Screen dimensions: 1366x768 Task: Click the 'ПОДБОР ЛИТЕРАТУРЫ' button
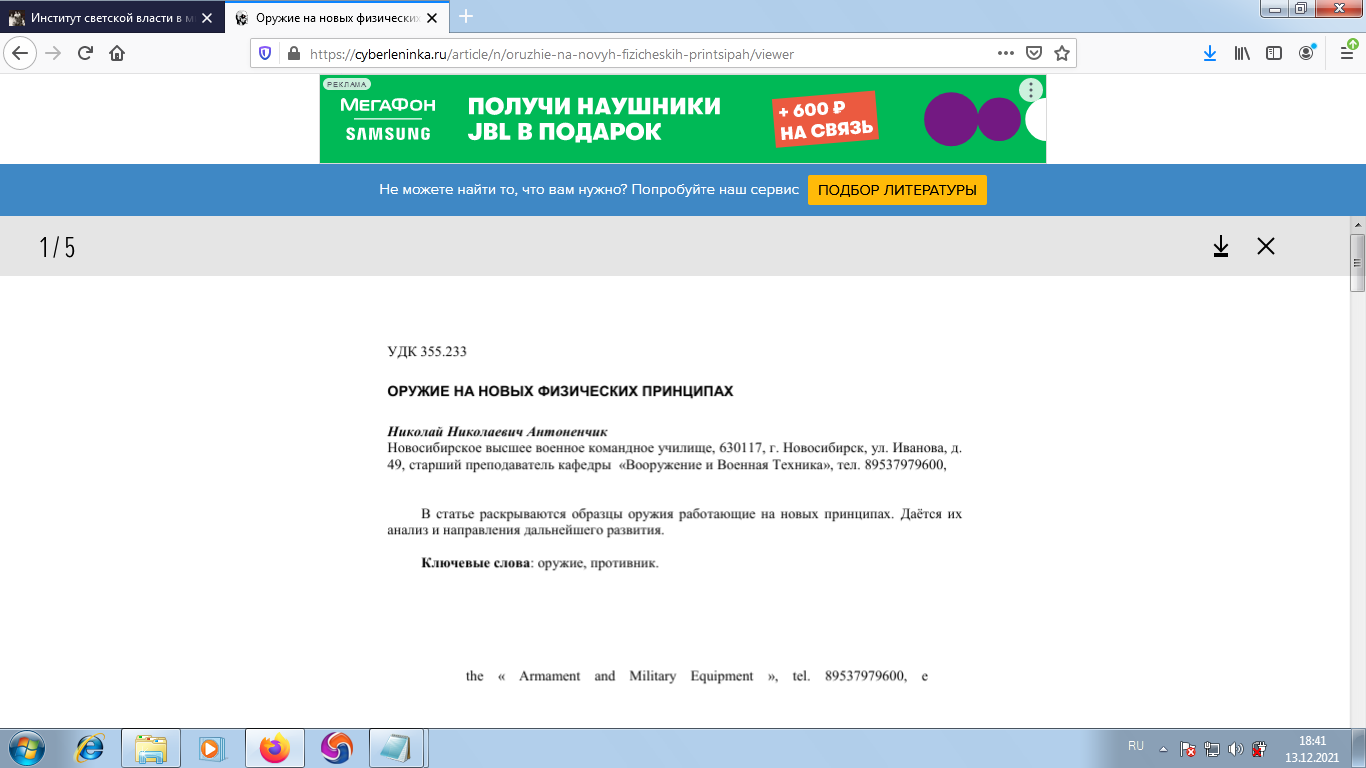(x=897, y=190)
